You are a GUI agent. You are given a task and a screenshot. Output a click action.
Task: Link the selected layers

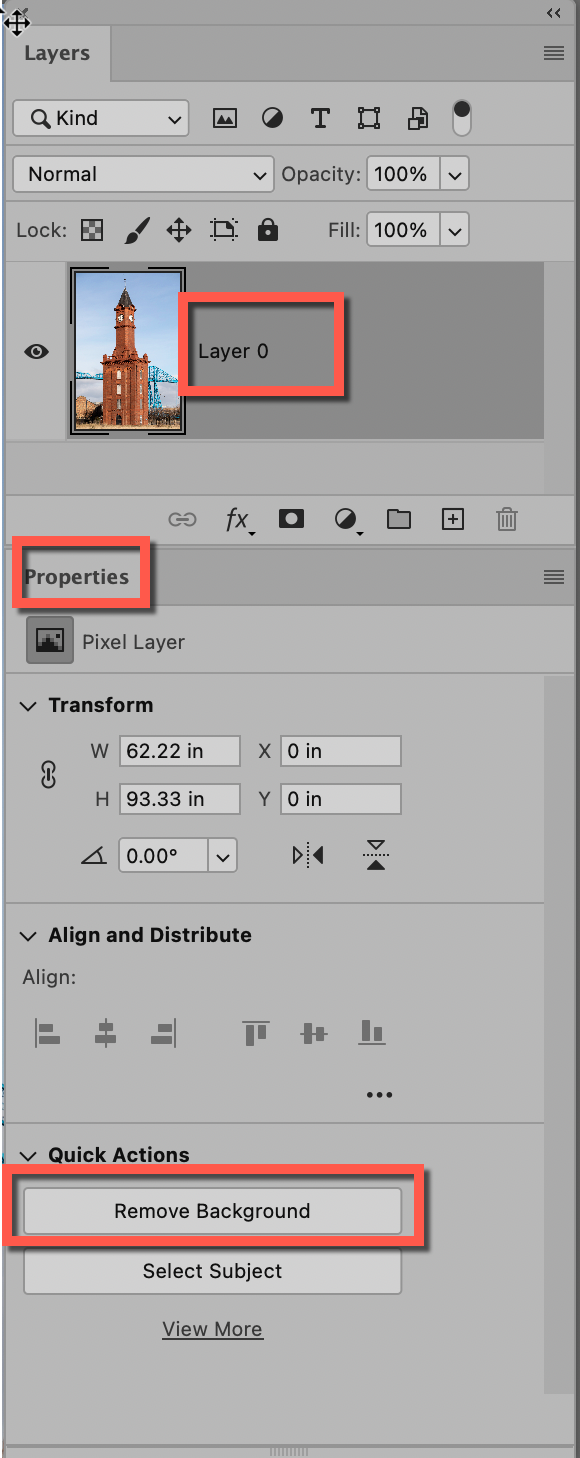183,519
